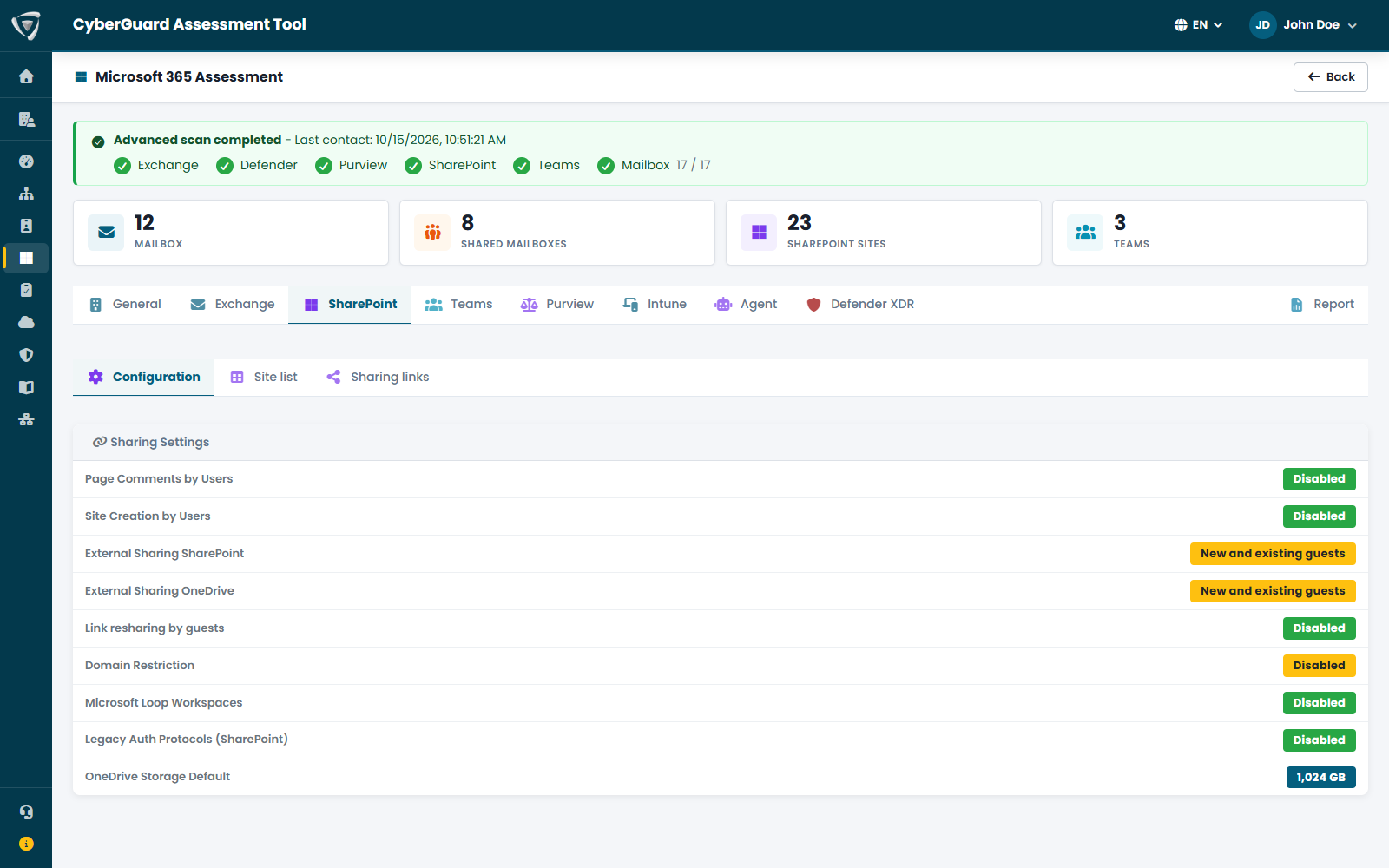Click the Domain Restriction Disabled badge
The height and width of the screenshot is (868, 1389).
click(1319, 666)
